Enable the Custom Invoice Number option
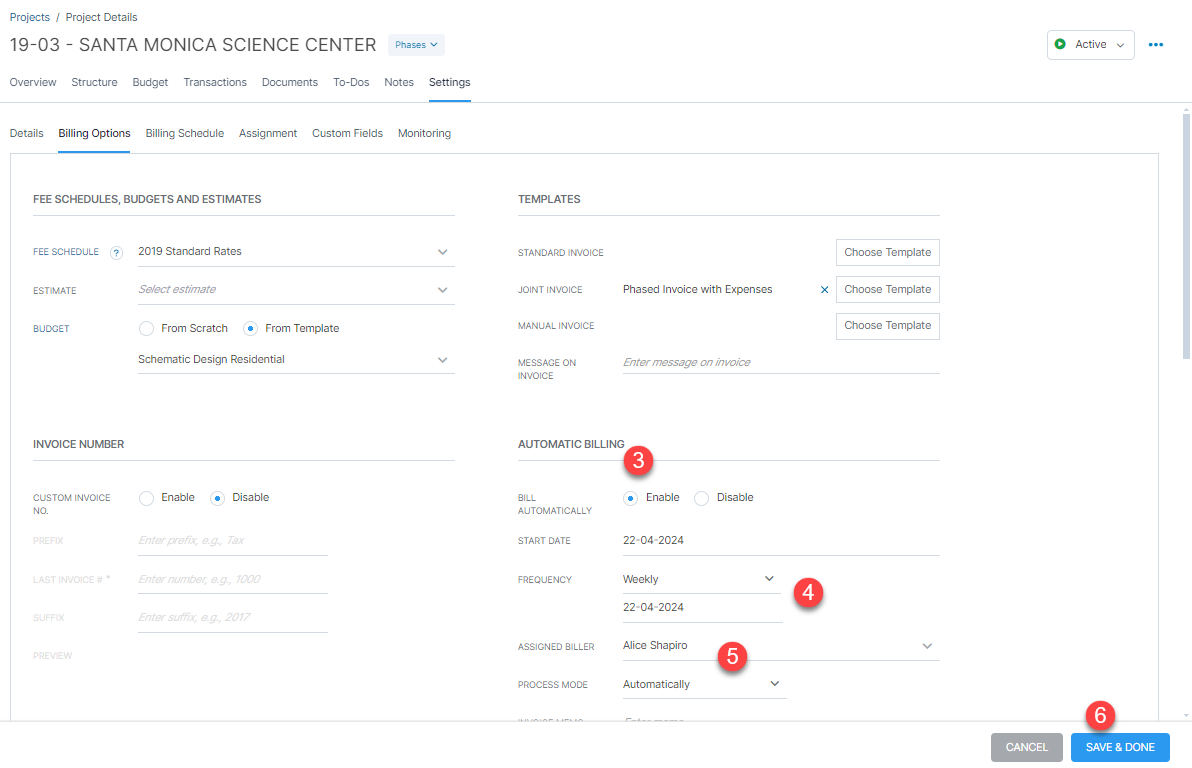This screenshot has width=1192, height=768. click(148, 497)
